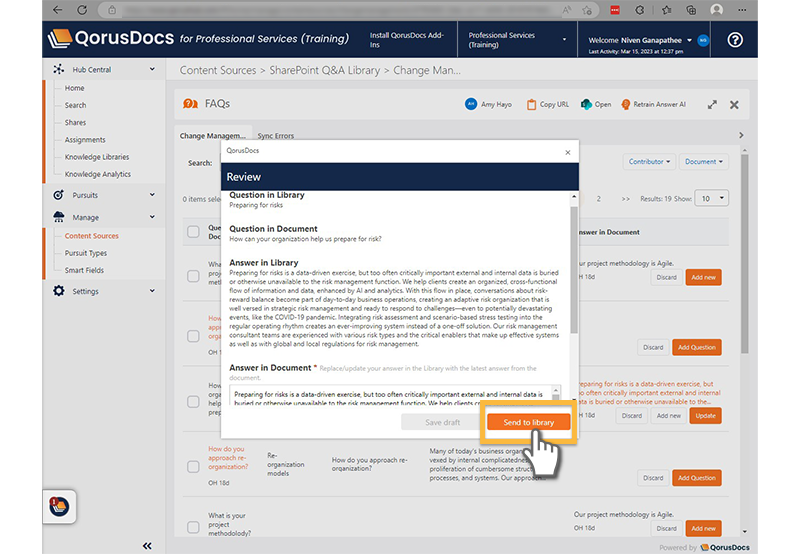Open the Document filter dropdown

704,162
